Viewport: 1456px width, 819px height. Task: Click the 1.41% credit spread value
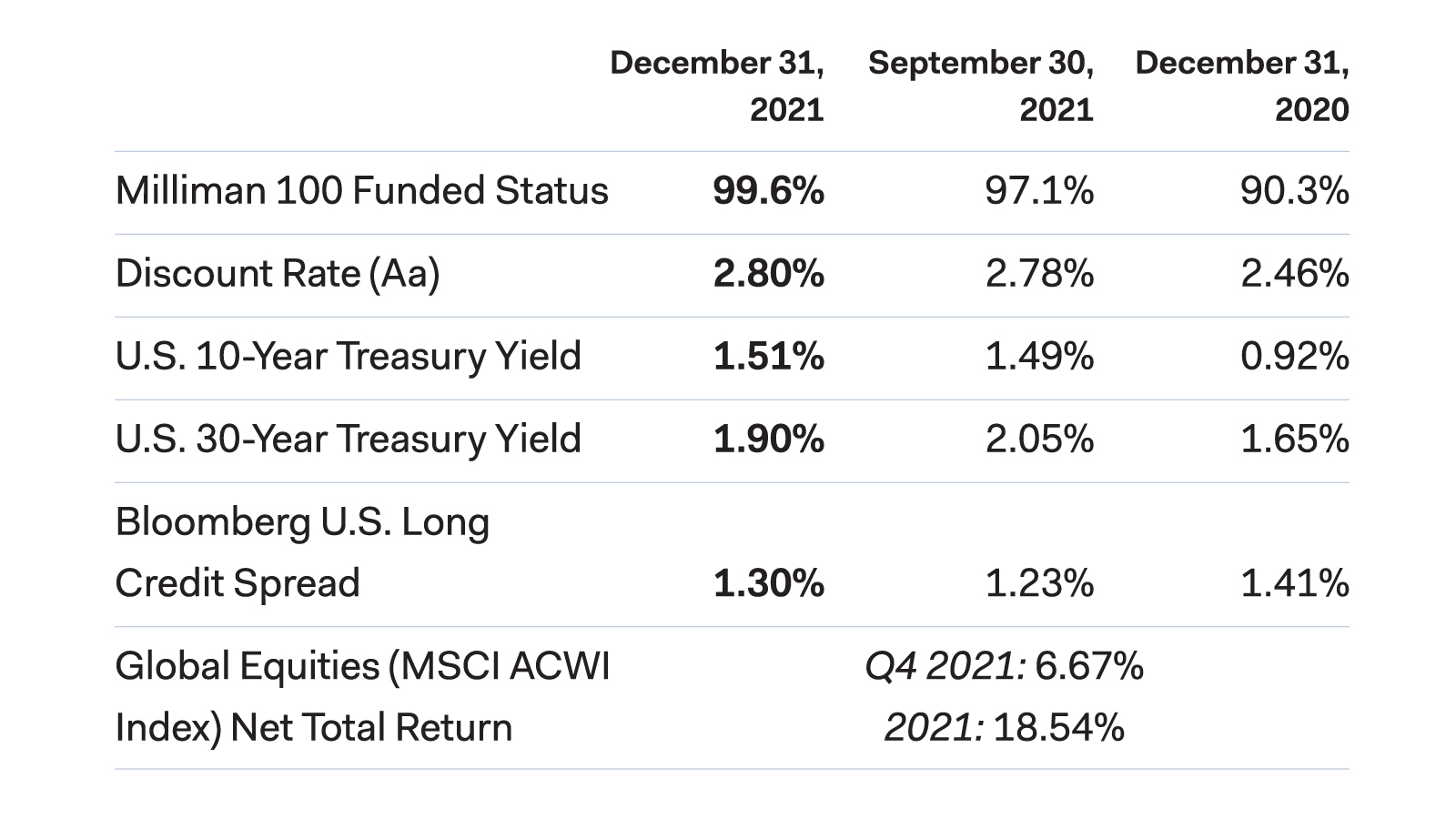click(1294, 583)
